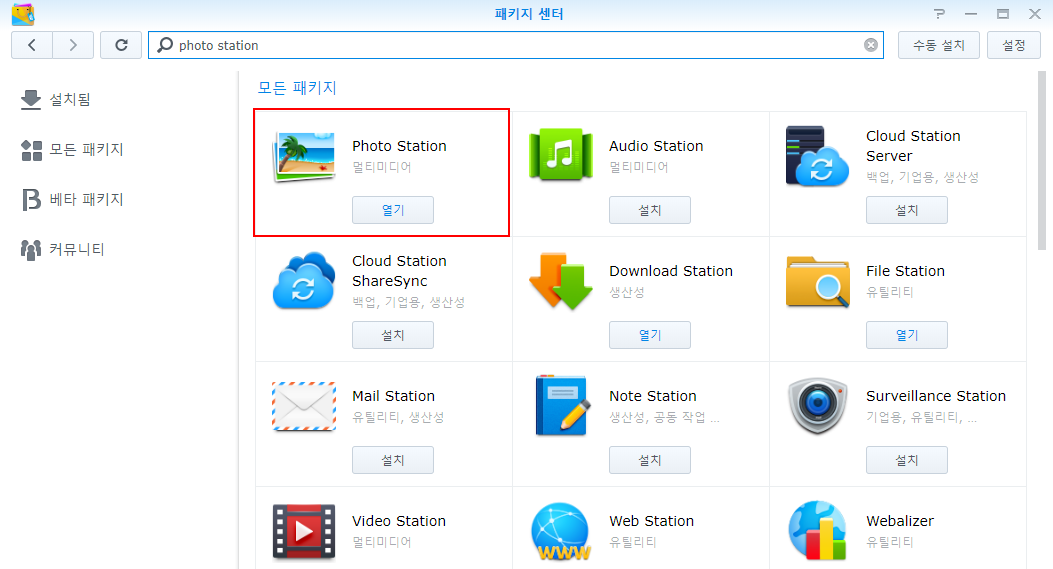Click the Cloud Station Server icon
This screenshot has height=569, width=1053.
[817, 156]
